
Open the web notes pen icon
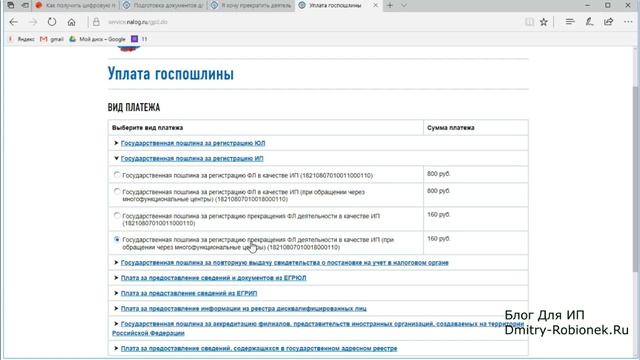tap(589, 22)
